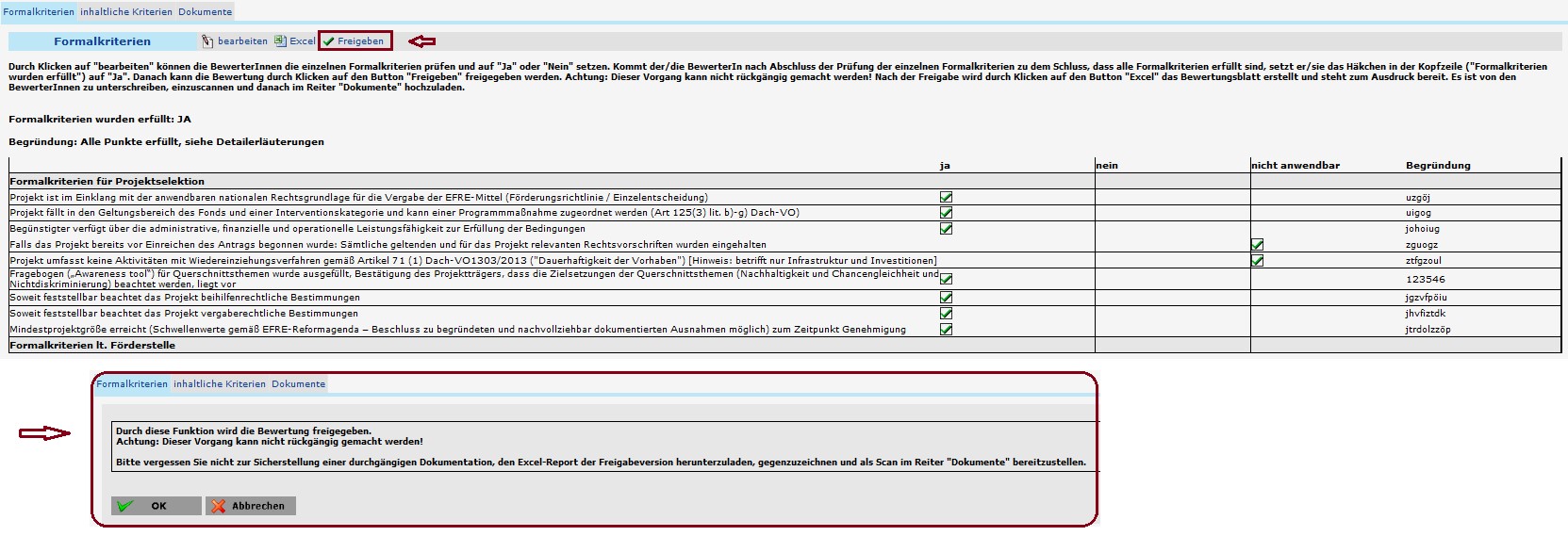Image resolution: width=1568 pixels, height=536 pixels.
Task: Open the Dokumente tab in the top bar
Action: click(x=205, y=12)
